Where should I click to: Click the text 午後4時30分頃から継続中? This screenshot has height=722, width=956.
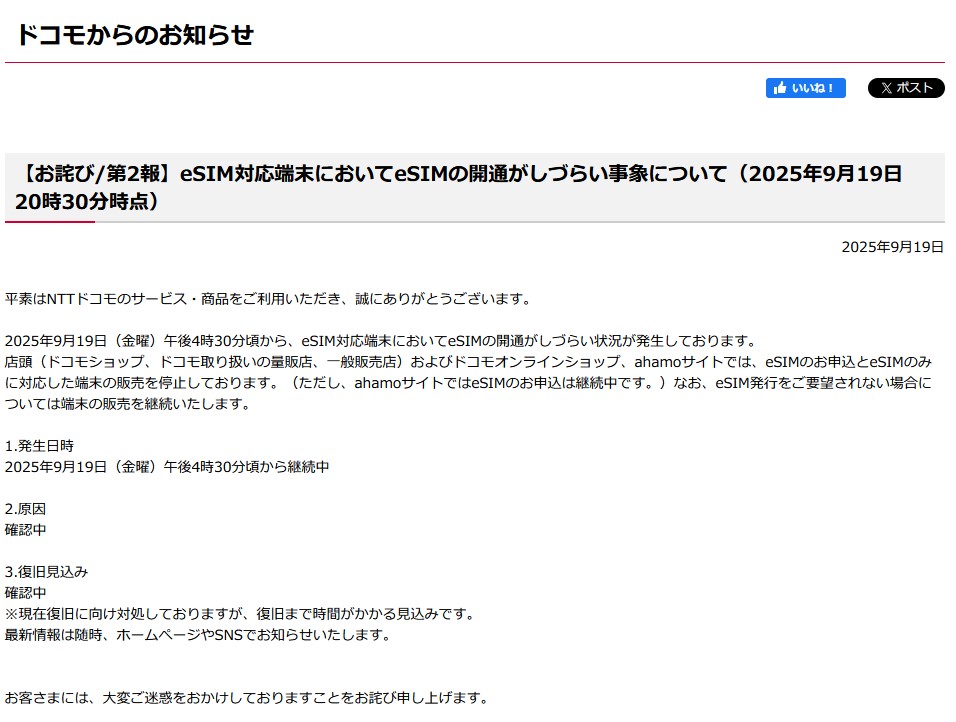246,467
